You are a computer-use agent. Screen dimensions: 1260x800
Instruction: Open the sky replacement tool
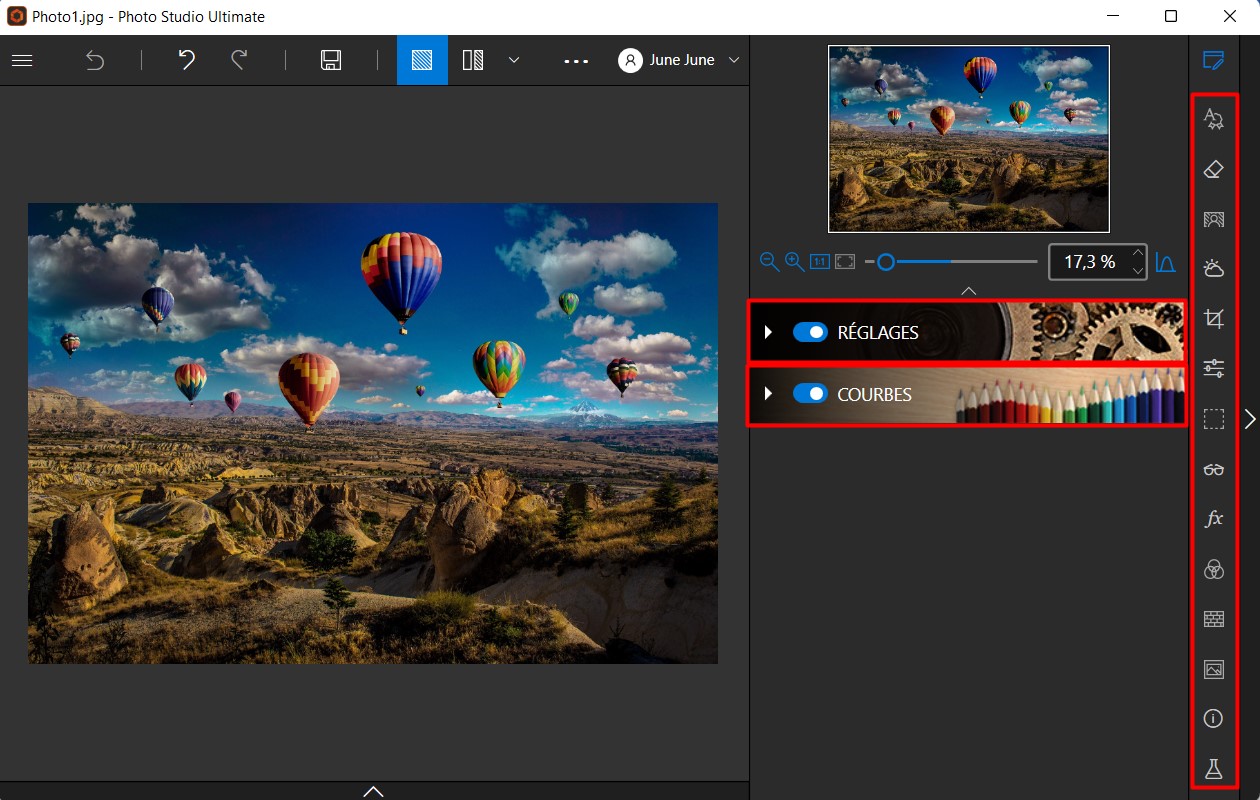(1214, 268)
